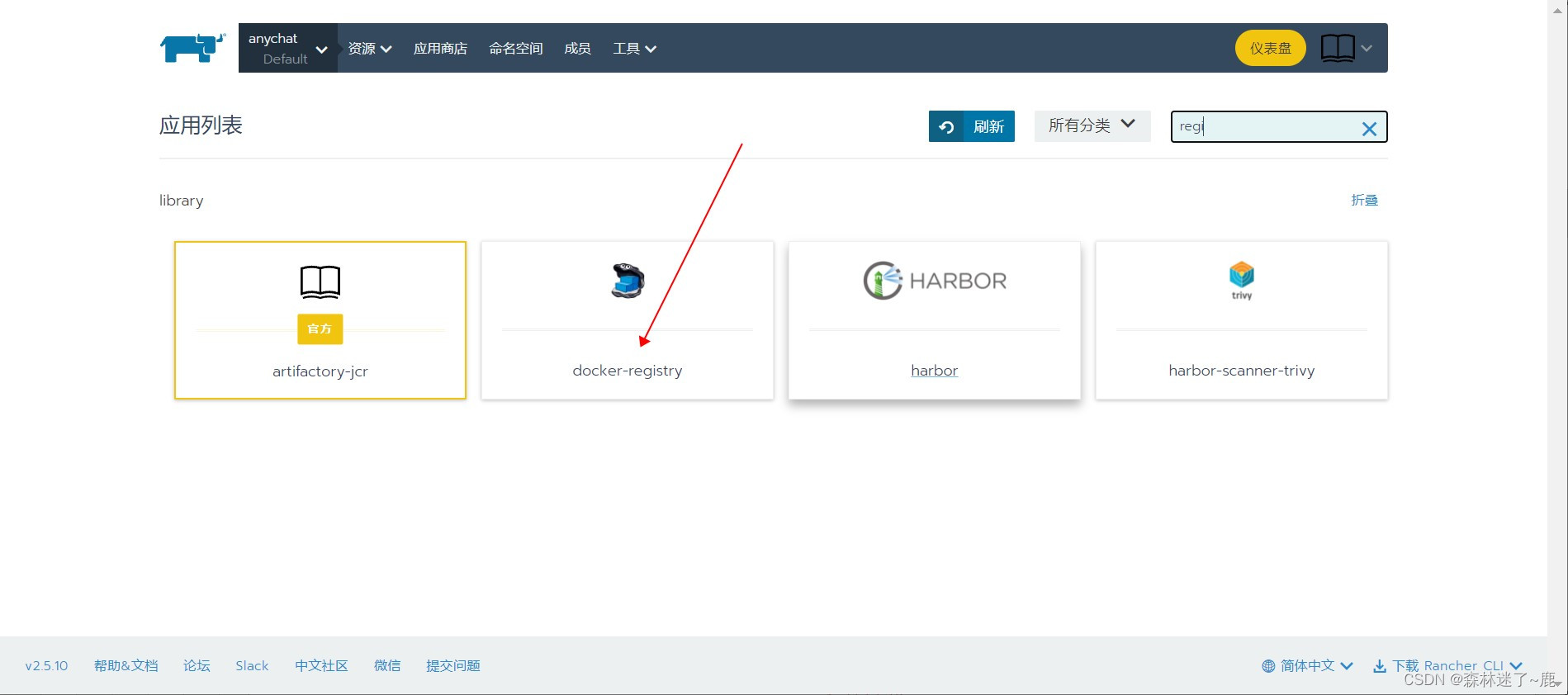This screenshot has height=695, width=1568.
Task: Click the globe language icon
Action: (x=1268, y=666)
